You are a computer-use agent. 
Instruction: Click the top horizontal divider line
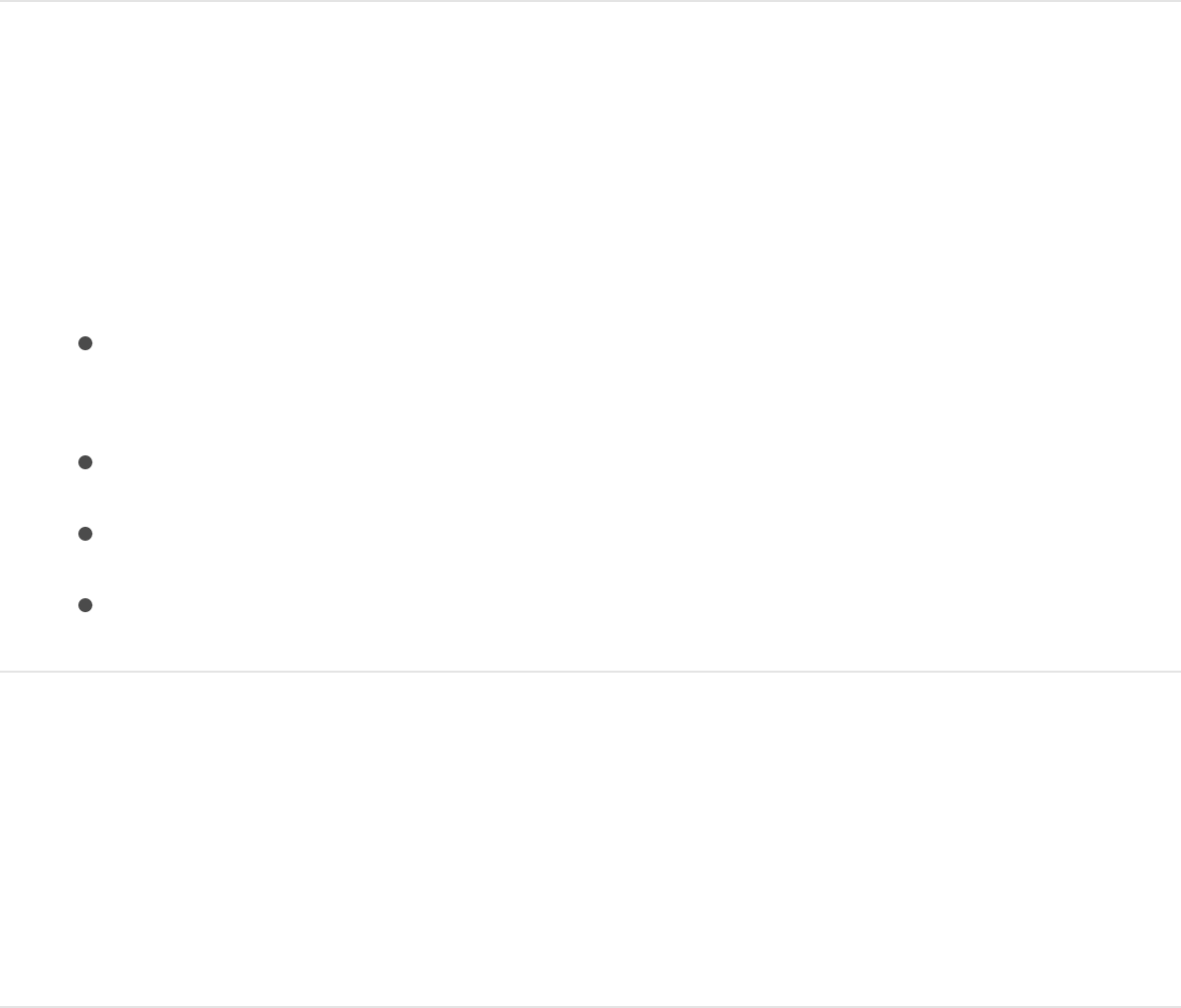pyautogui.click(x=590, y=1)
